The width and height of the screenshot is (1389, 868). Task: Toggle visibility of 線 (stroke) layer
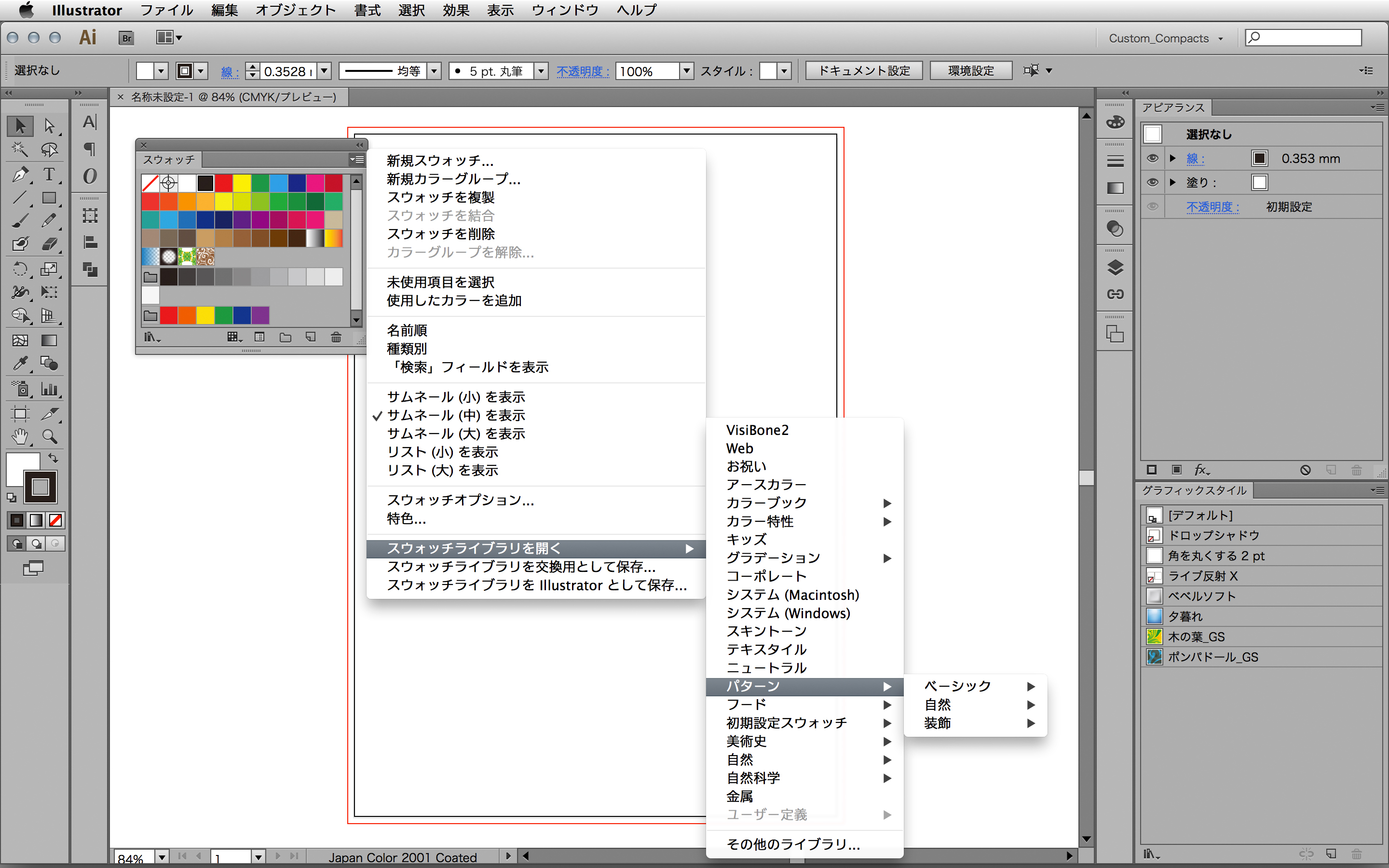coord(1152,159)
